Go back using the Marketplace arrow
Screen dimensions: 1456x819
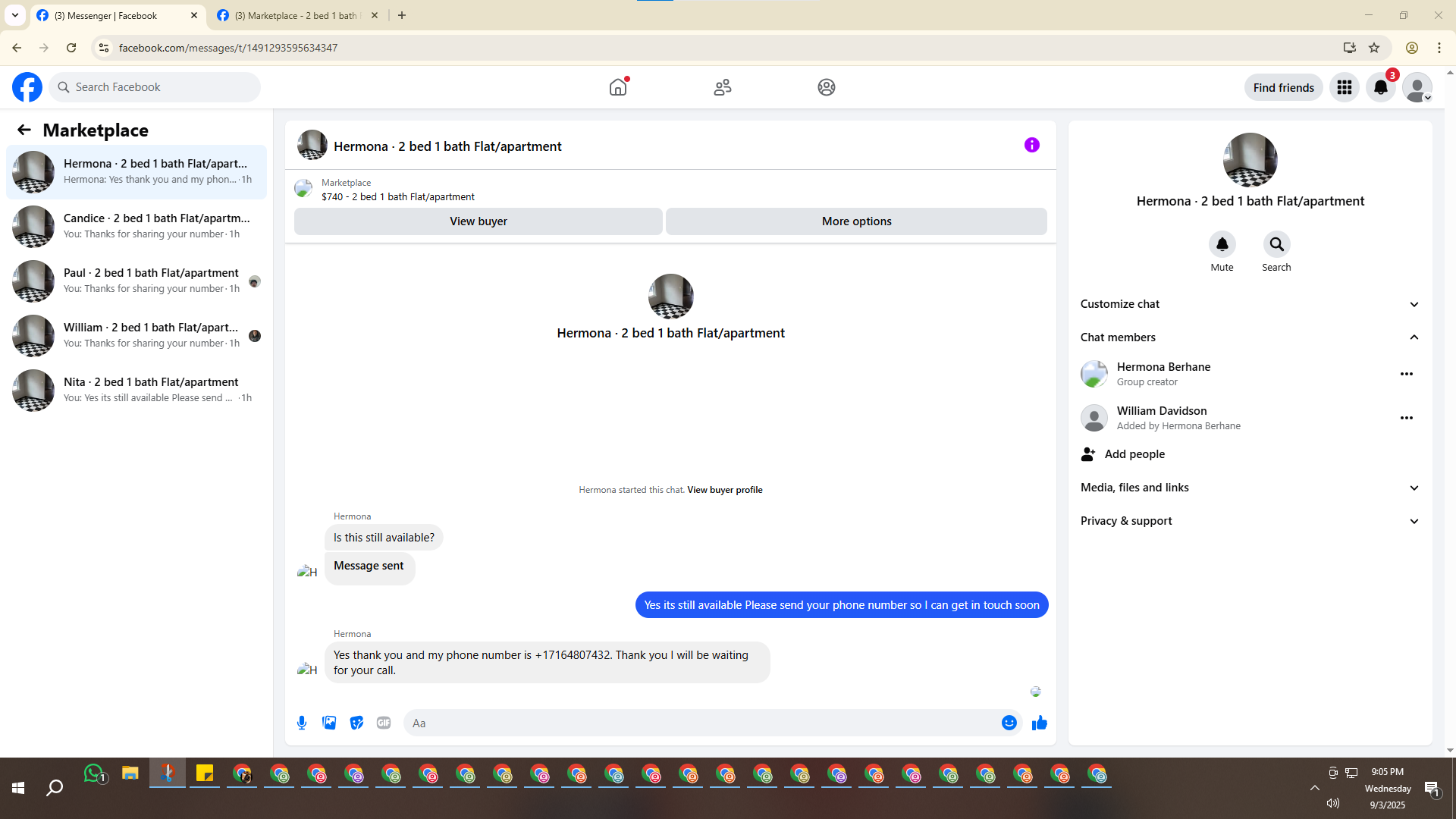tap(24, 130)
